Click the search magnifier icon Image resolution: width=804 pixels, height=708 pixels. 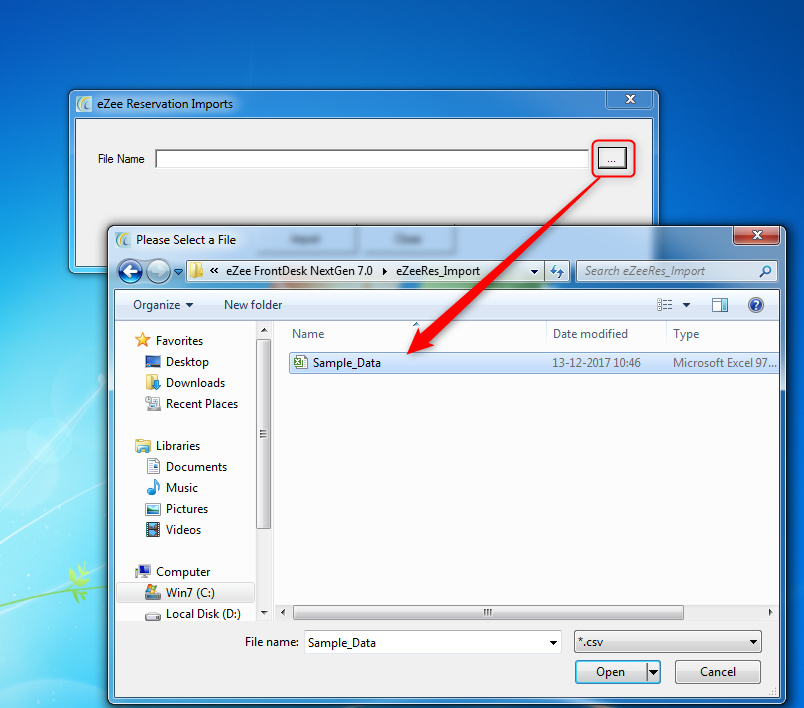[765, 271]
